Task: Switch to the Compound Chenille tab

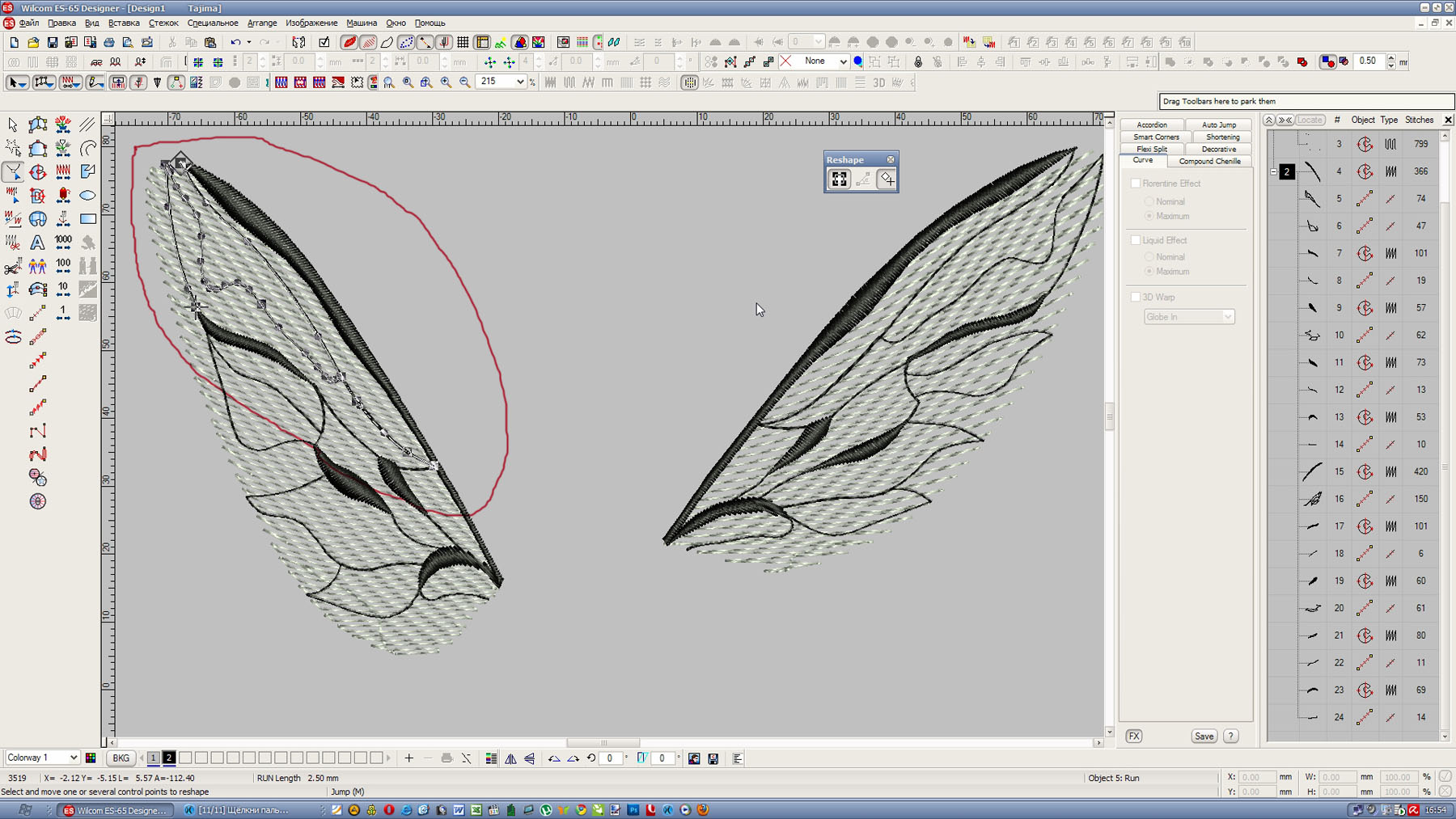Action: pyautogui.click(x=1209, y=161)
